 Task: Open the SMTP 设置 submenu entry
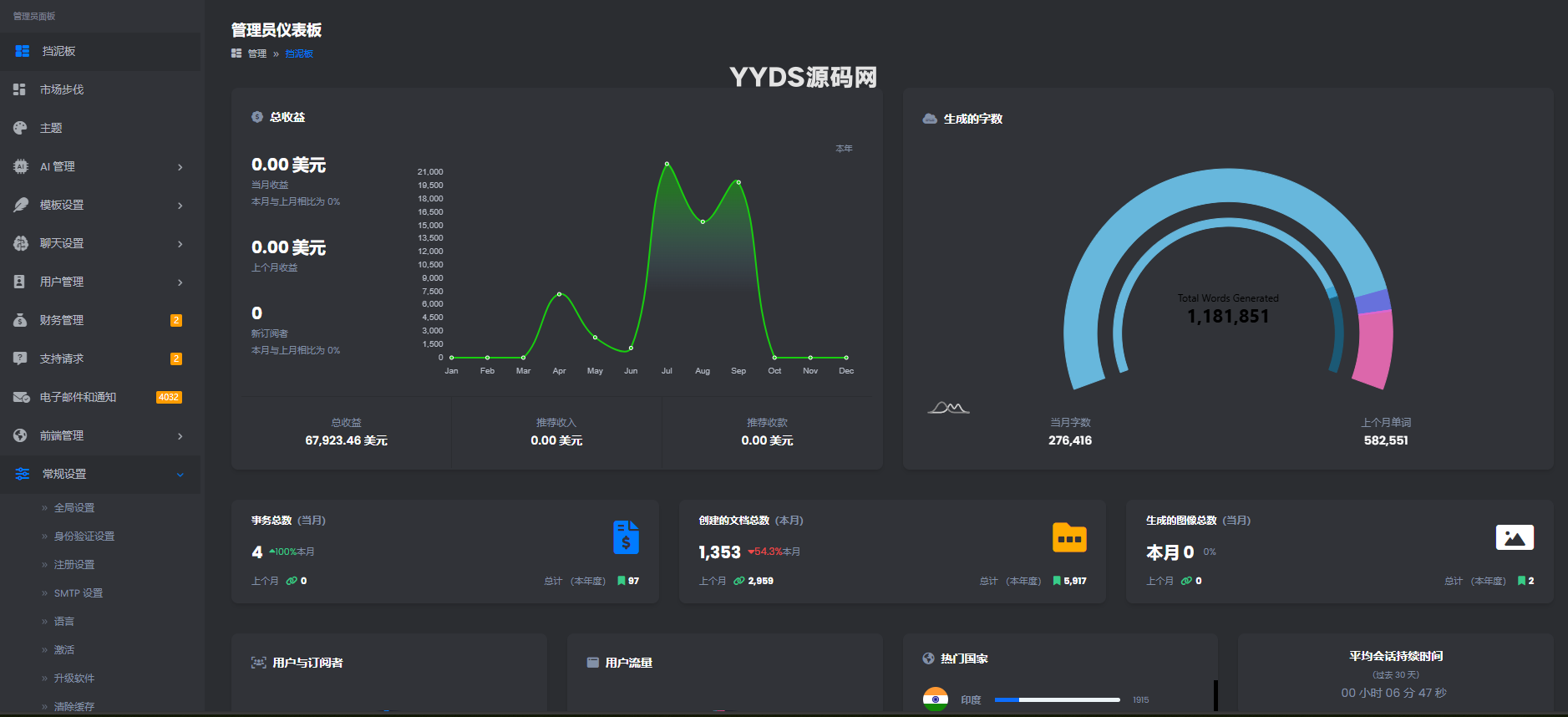coord(79,593)
